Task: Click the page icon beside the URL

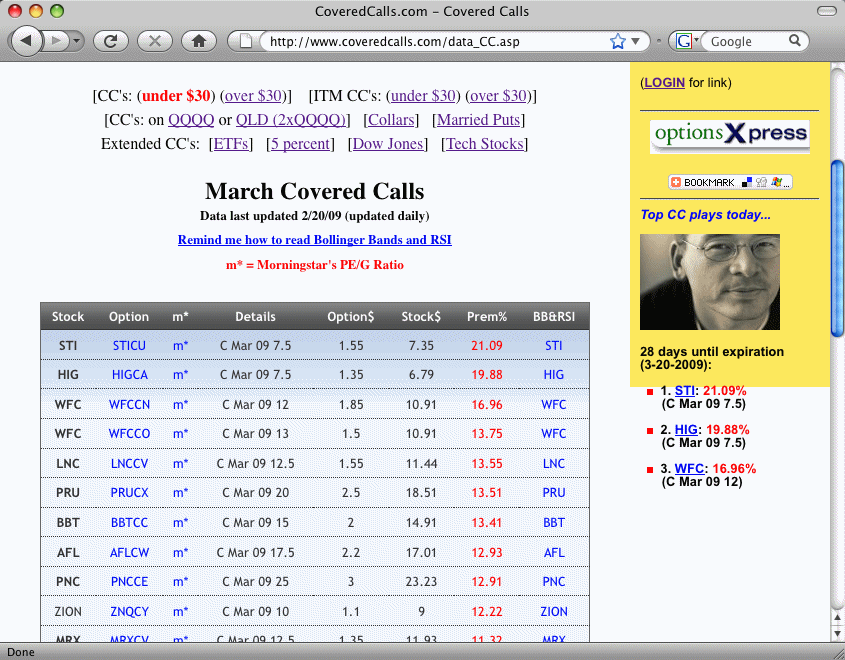Action: click(246, 41)
